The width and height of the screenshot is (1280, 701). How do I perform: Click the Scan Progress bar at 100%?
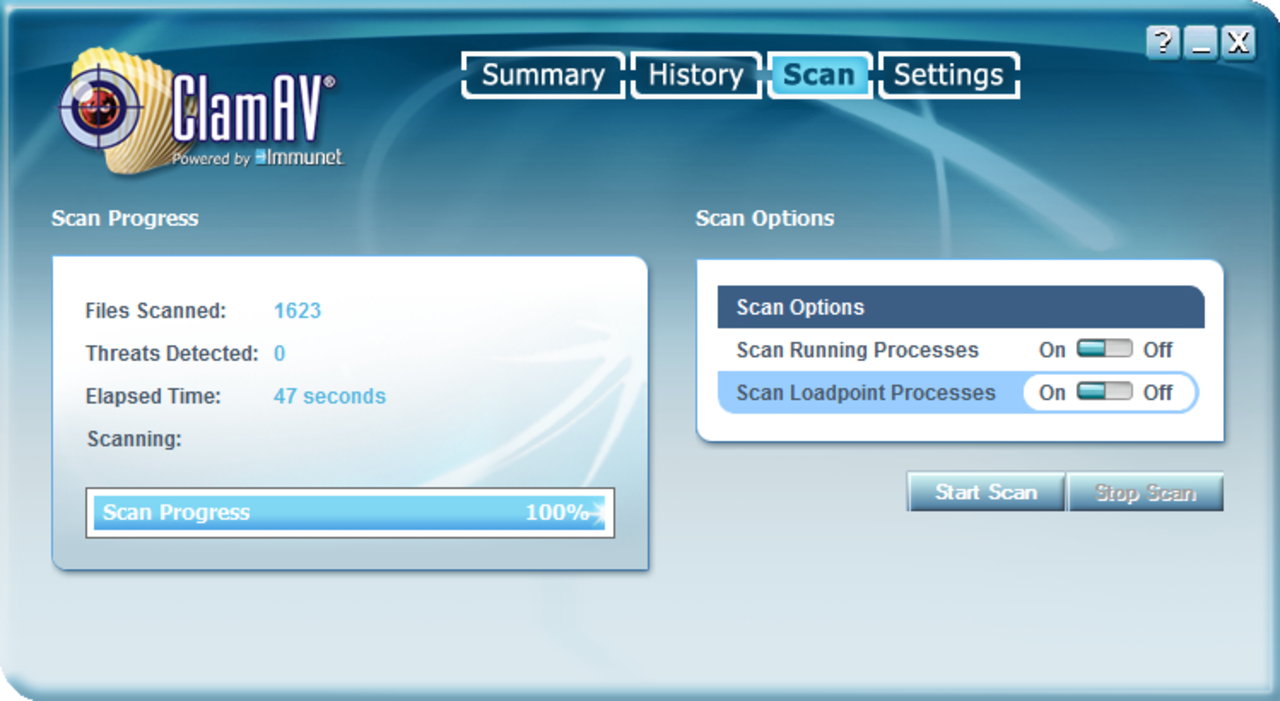[350, 513]
